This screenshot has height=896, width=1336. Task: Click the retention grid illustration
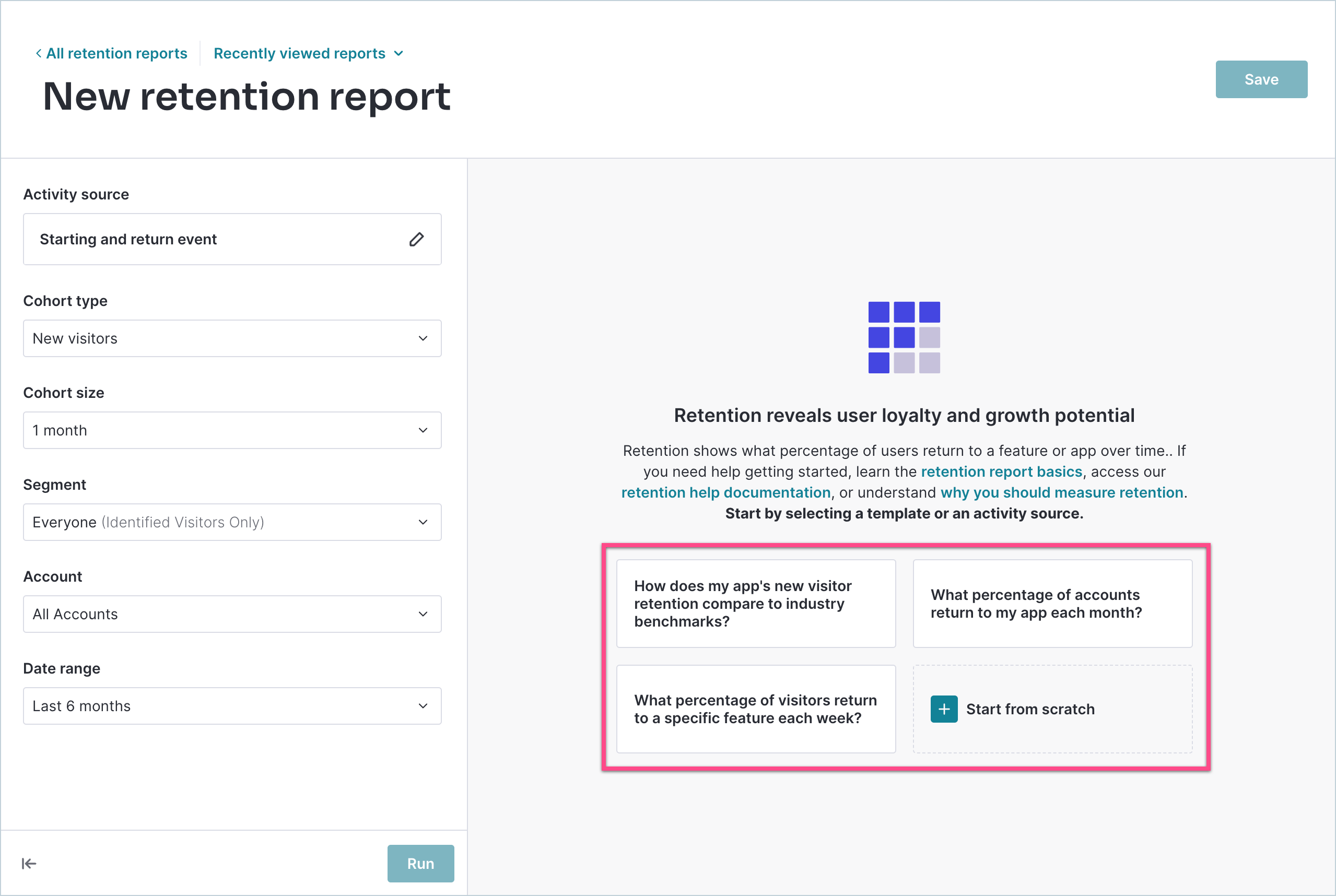pyautogui.click(x=904, y=337)
